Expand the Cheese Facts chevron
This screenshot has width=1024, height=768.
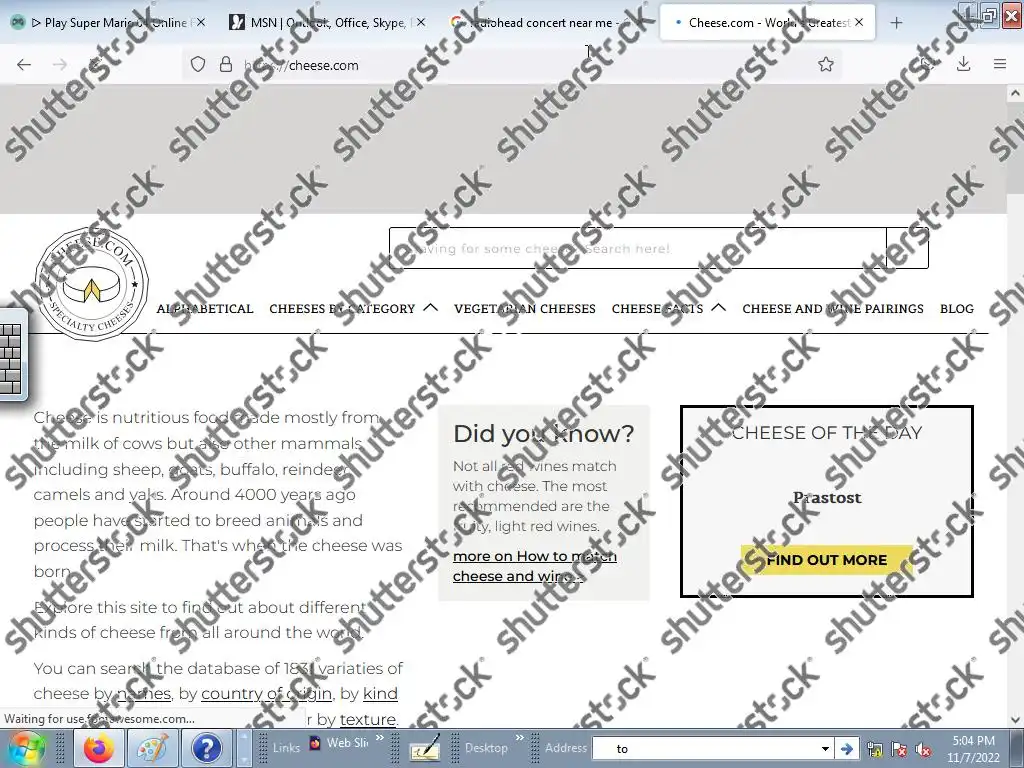tap(718, 308)
